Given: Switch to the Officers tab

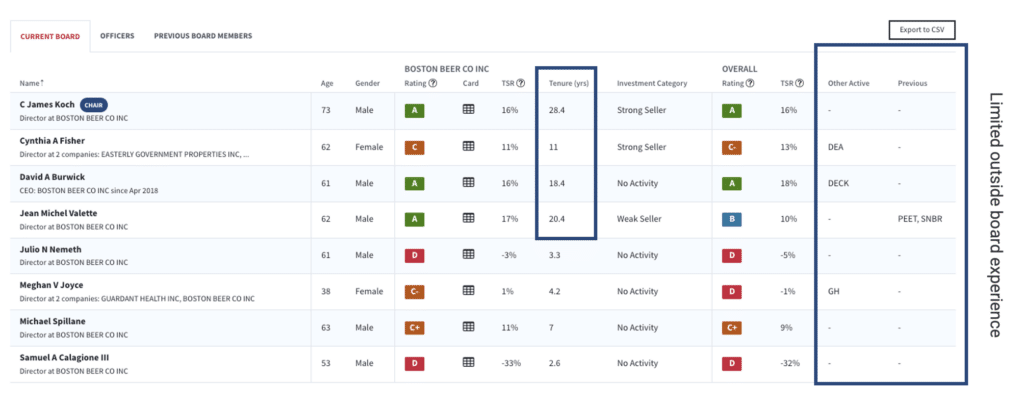Looking at the screenshot, I should pos(117,36).
